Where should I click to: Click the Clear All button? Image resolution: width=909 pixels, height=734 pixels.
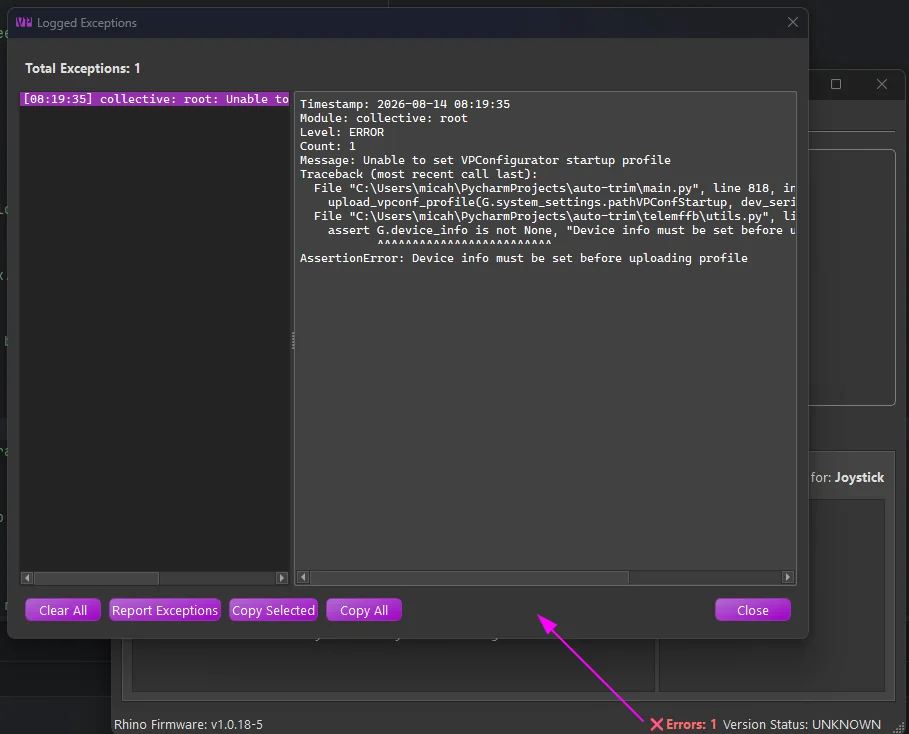[x=63, y=610]
